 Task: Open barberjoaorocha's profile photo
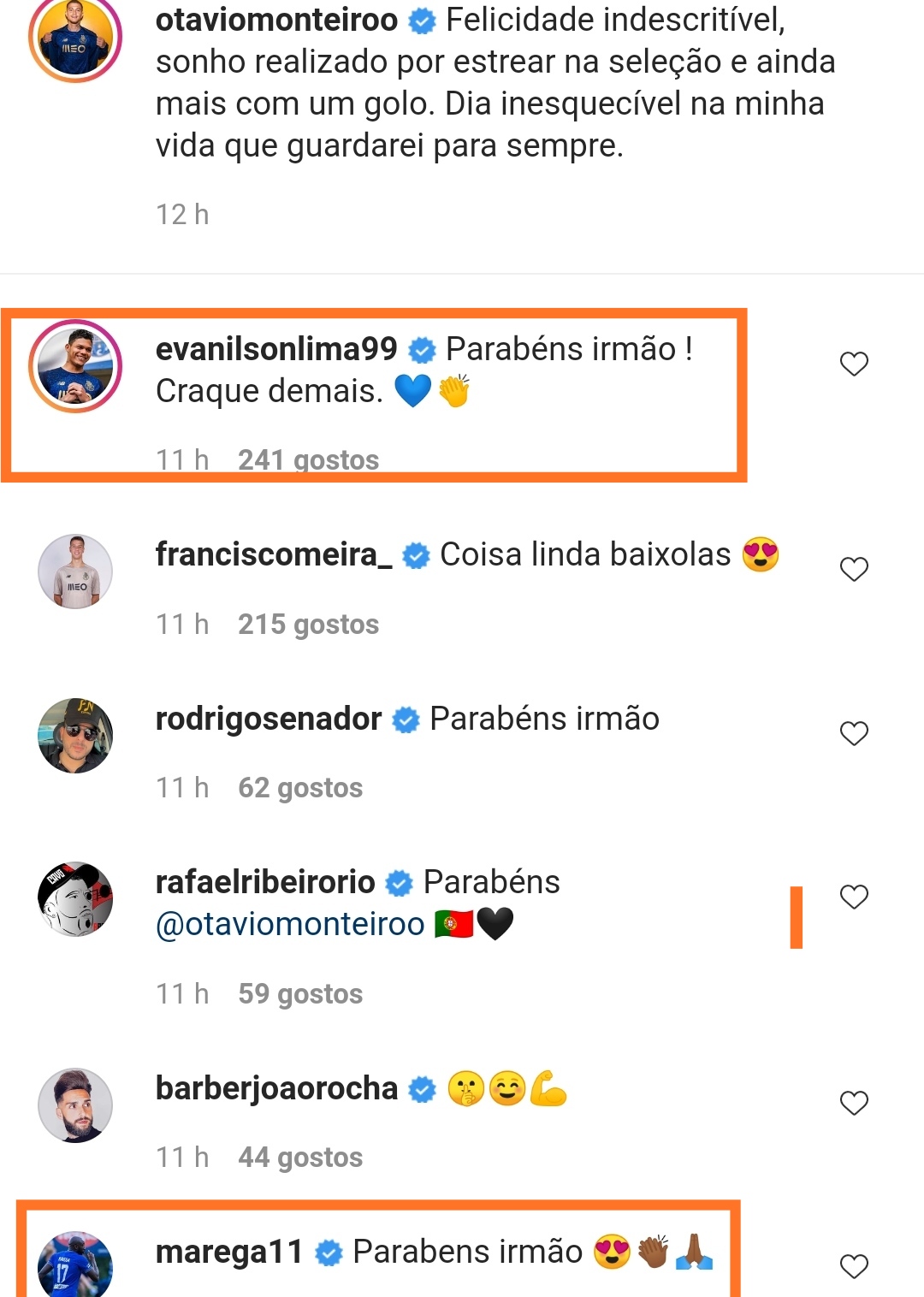pos(75,1105)
